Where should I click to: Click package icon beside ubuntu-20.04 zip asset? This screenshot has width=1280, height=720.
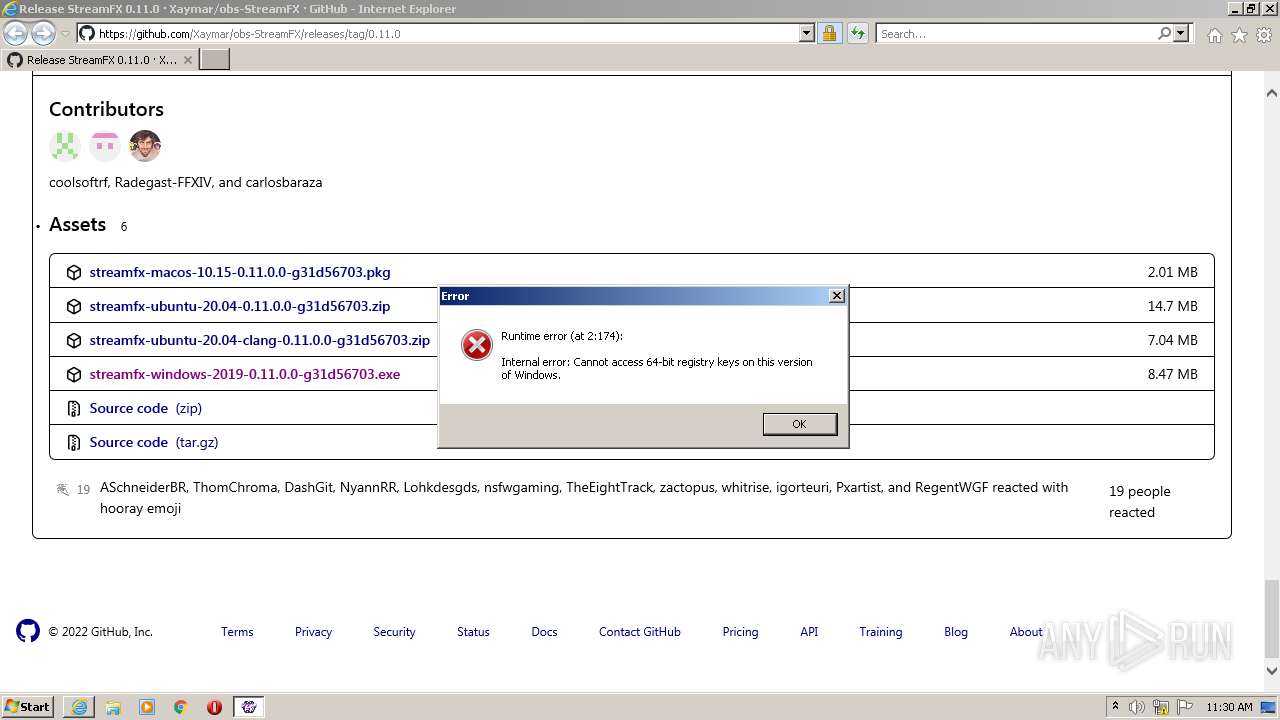(x=73, y=306)
